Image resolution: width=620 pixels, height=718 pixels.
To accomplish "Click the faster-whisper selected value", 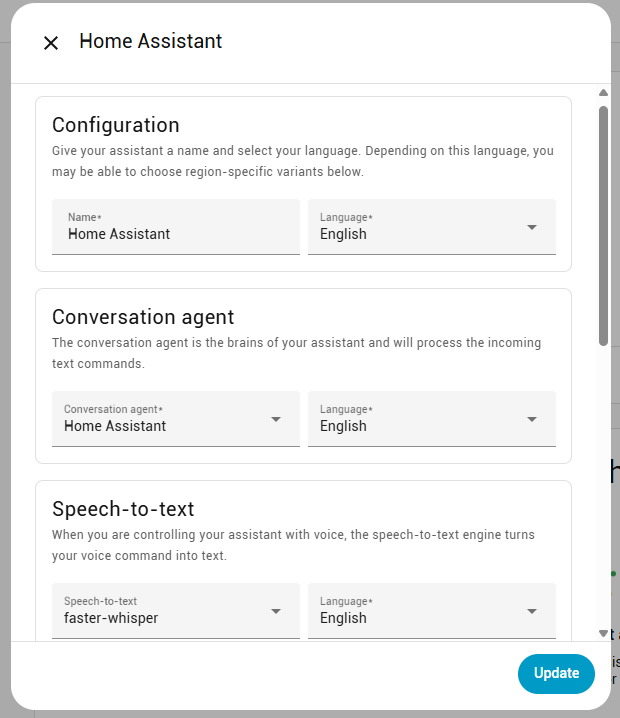I will [111, 618].
